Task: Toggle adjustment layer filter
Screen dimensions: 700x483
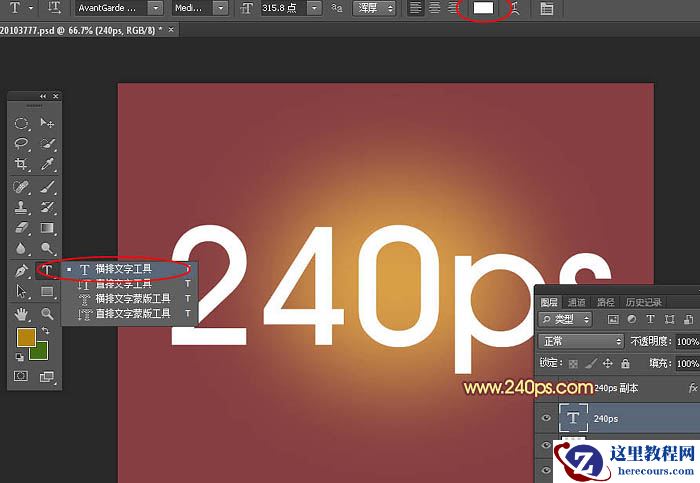Action: click(x=632, y=319)
